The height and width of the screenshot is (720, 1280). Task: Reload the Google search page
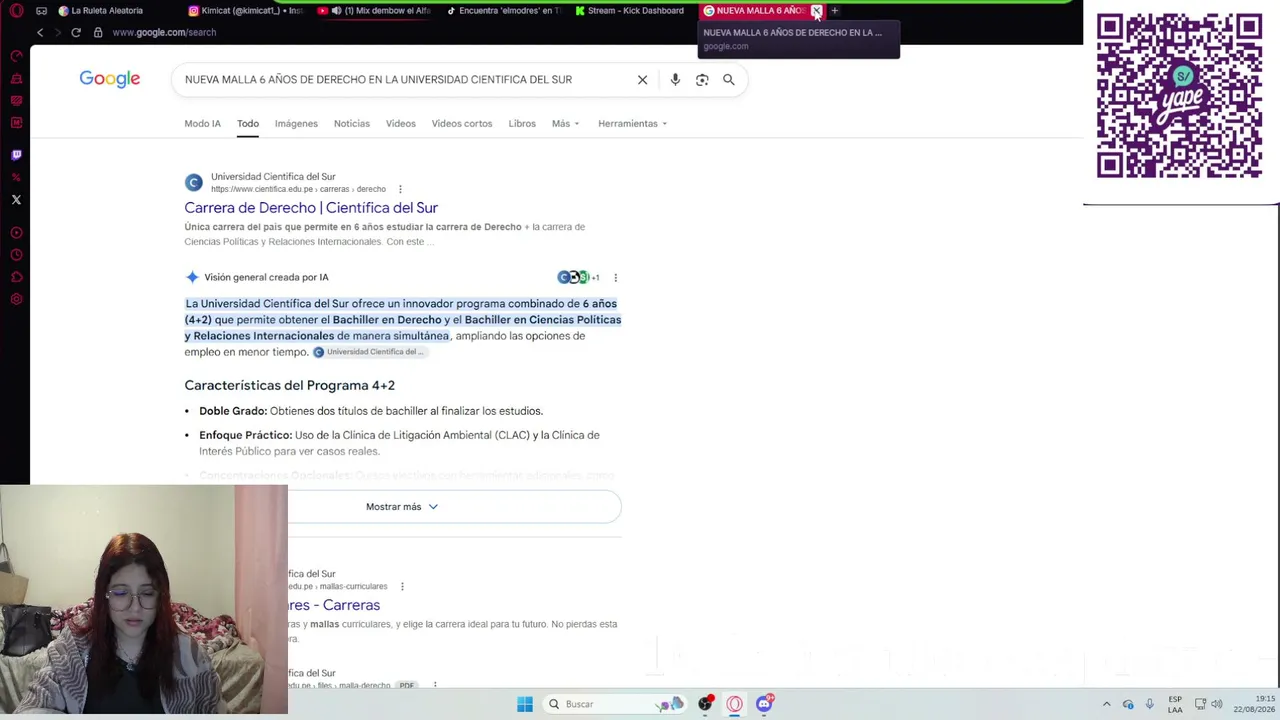pos(75,32)
